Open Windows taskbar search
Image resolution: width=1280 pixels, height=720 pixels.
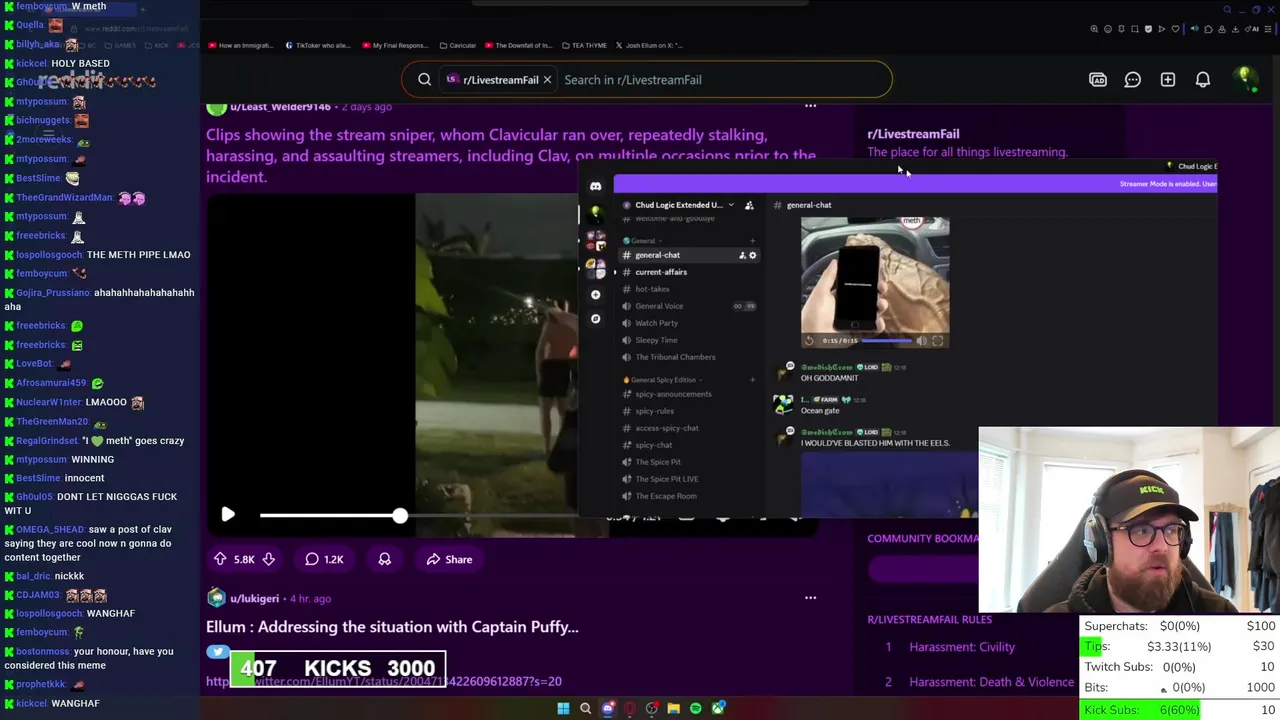[586, 709]
